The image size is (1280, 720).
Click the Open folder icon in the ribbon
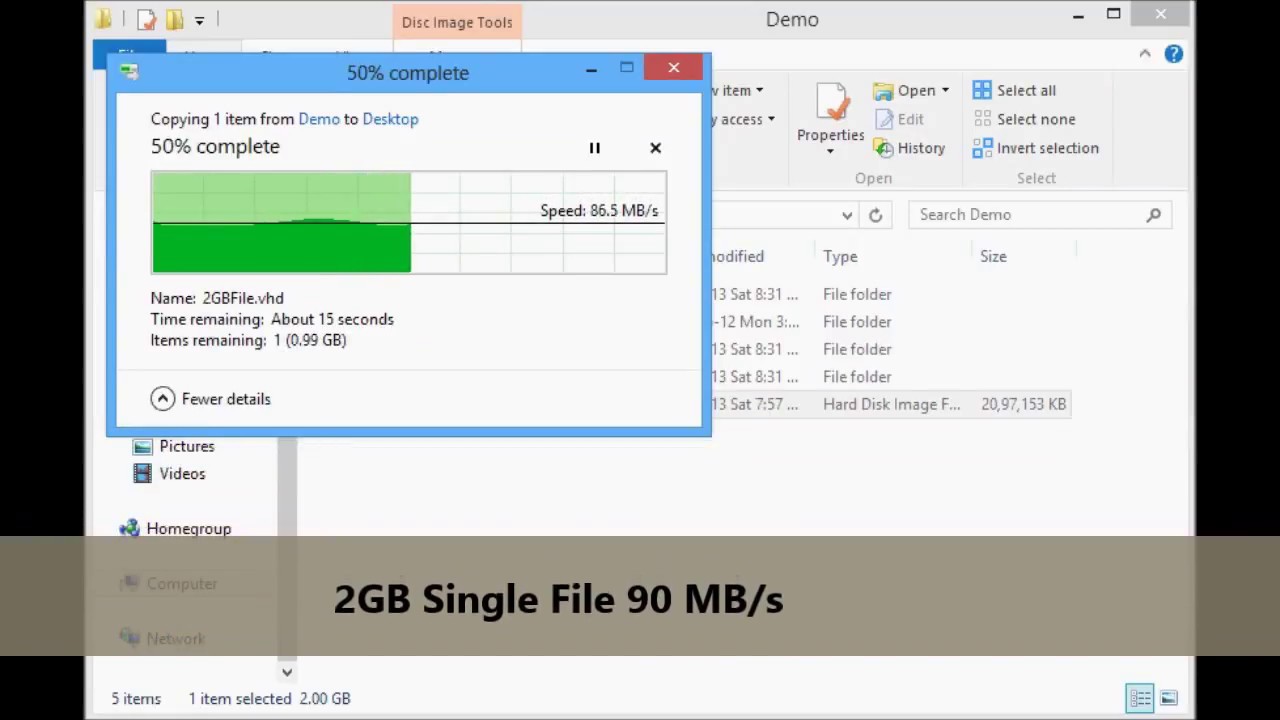click(883, 91)
